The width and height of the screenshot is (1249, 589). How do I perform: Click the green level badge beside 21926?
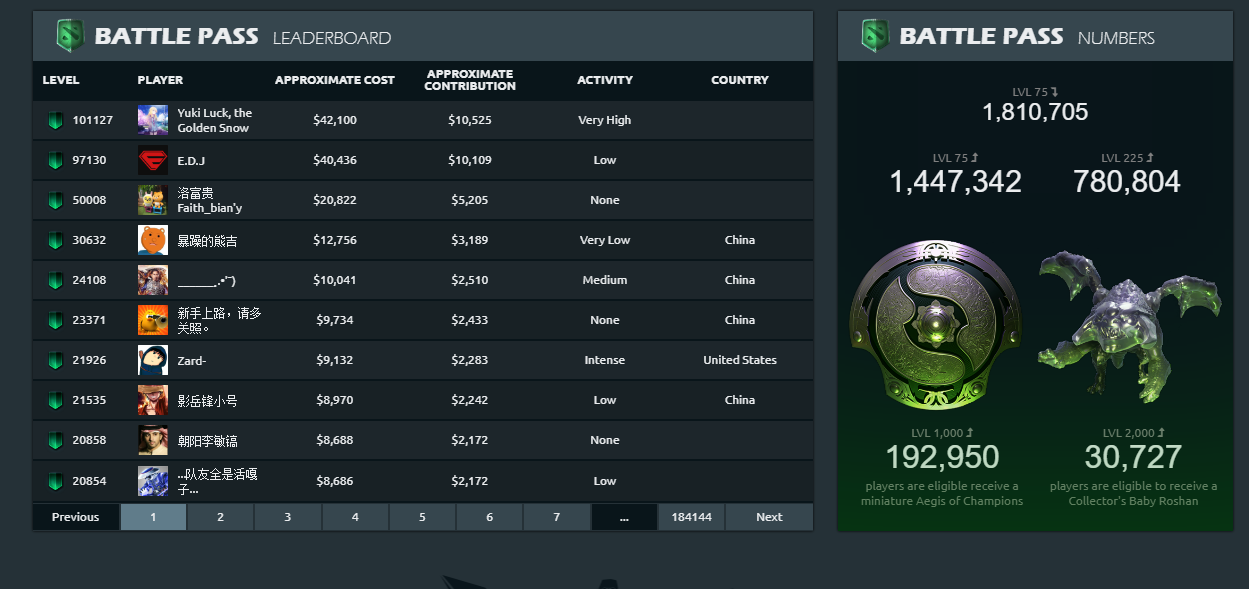click(x=55, y=361)
